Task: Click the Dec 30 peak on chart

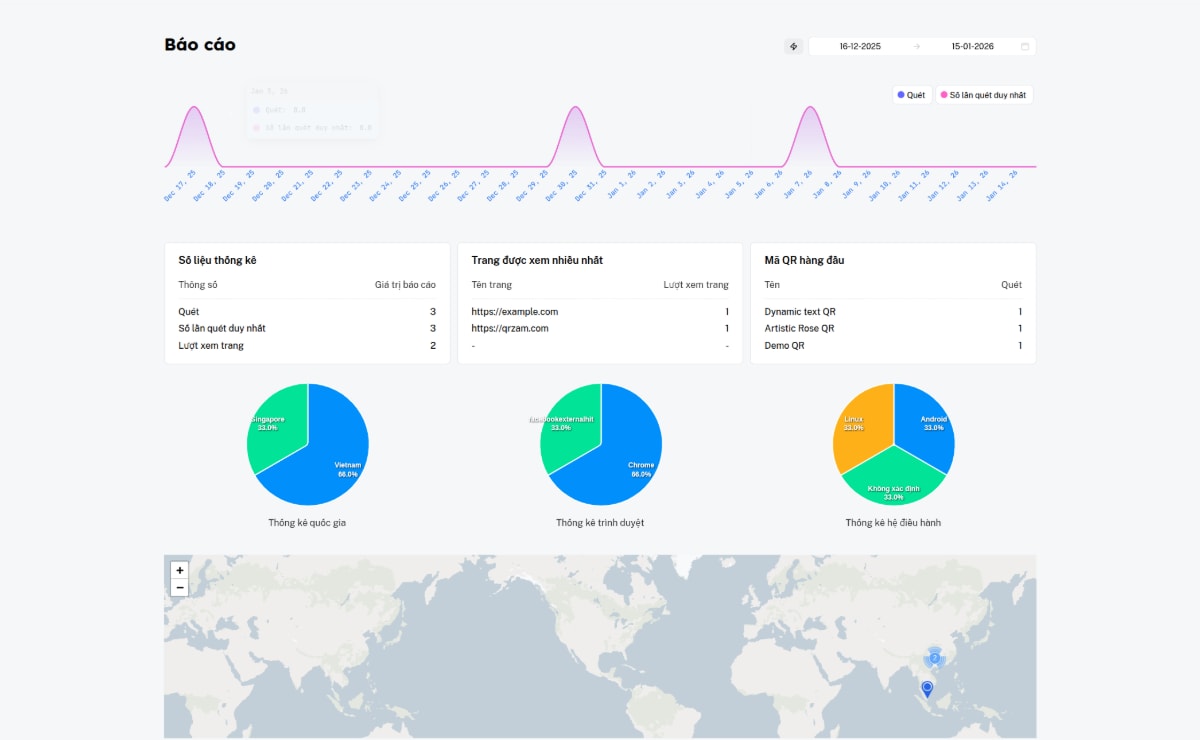Action: pos(573,109)
